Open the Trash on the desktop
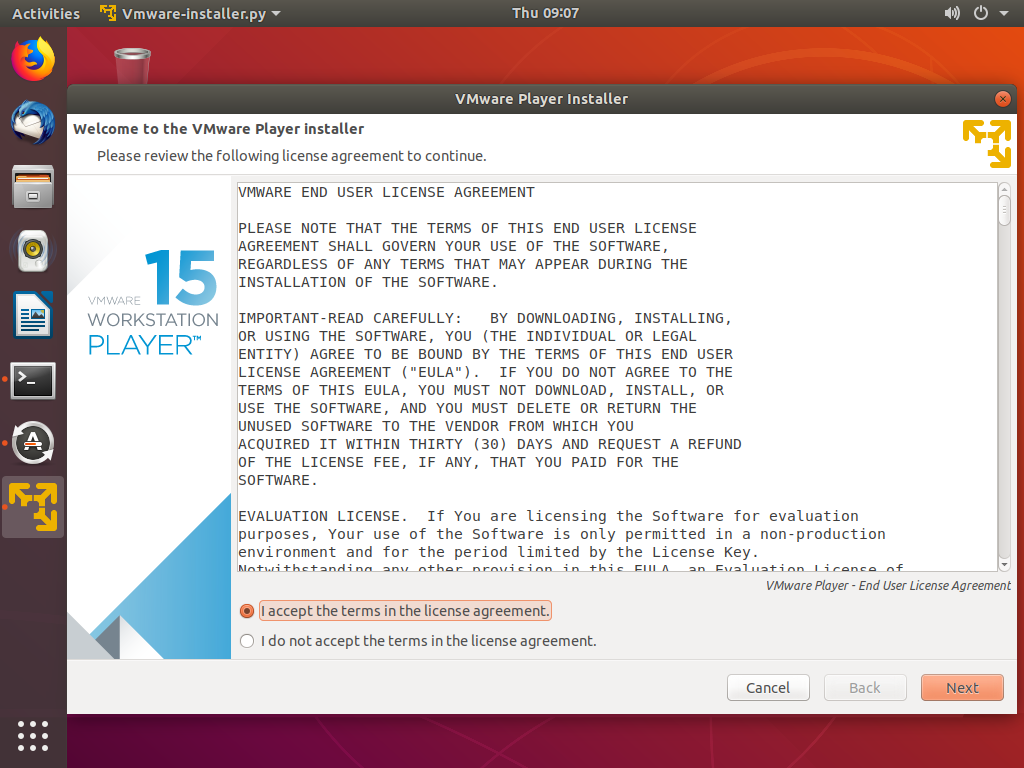This screenshot has height=768, width=1024. point(132,66)
